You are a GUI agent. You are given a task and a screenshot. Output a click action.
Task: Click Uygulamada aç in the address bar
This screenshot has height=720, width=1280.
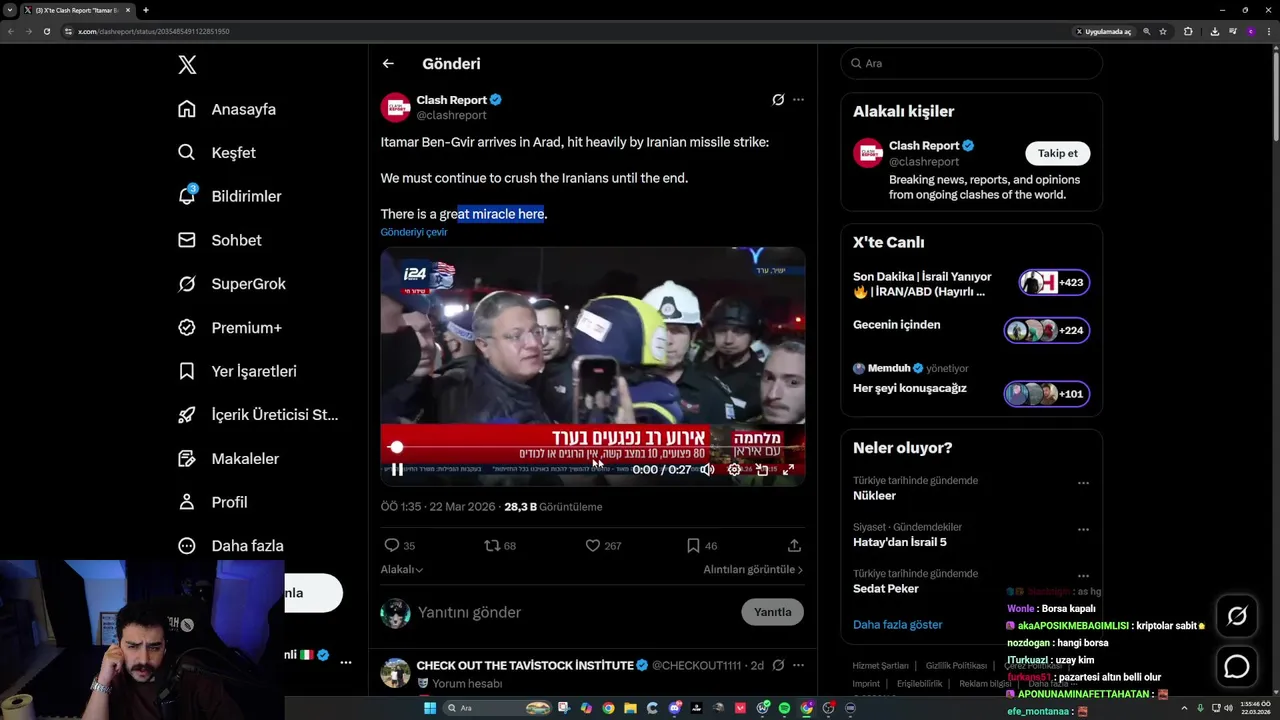point(1104,31)
